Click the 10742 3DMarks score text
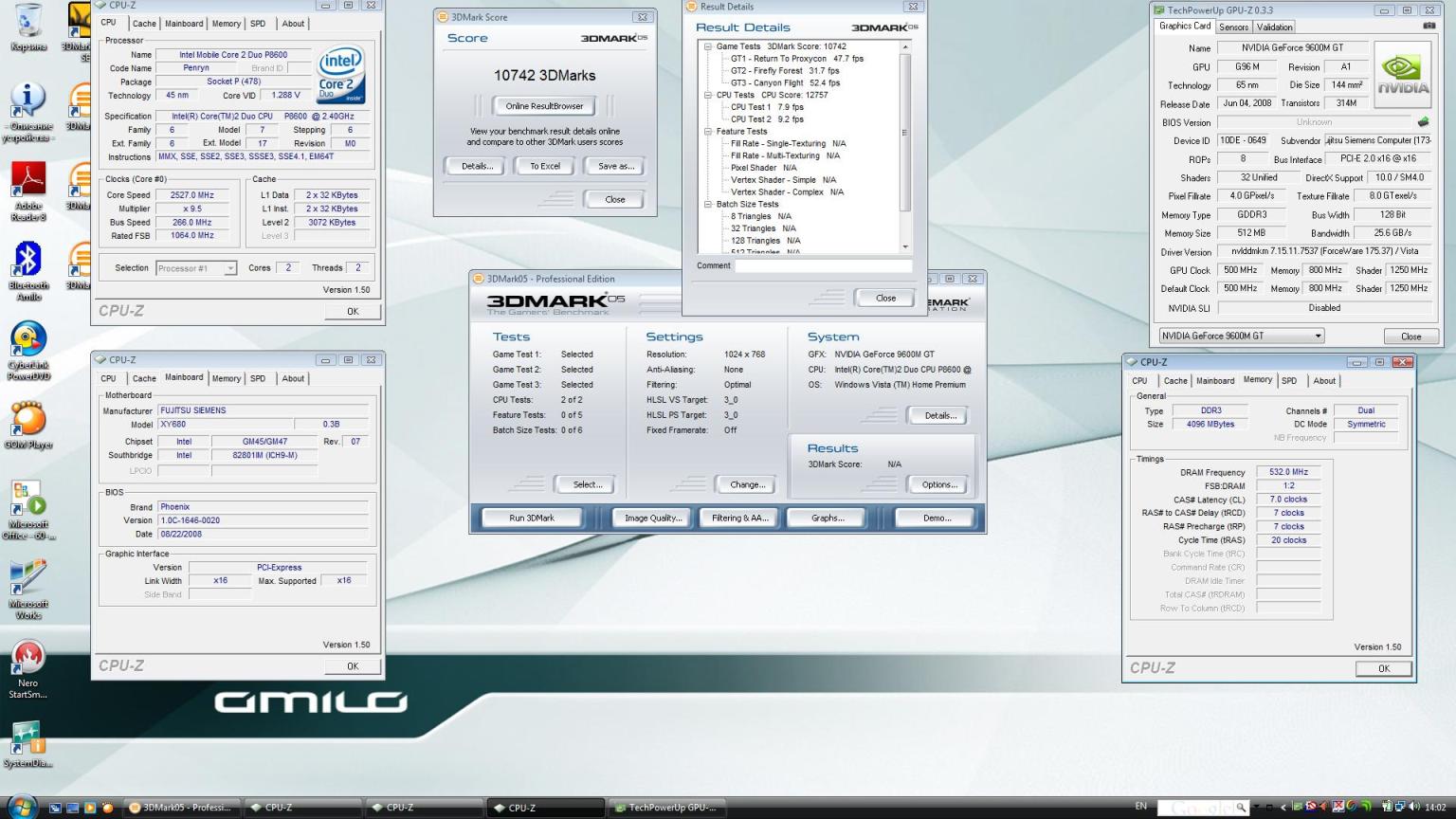Image resolution: width=1456 pixels, height=819 pixels. [545, 75]
